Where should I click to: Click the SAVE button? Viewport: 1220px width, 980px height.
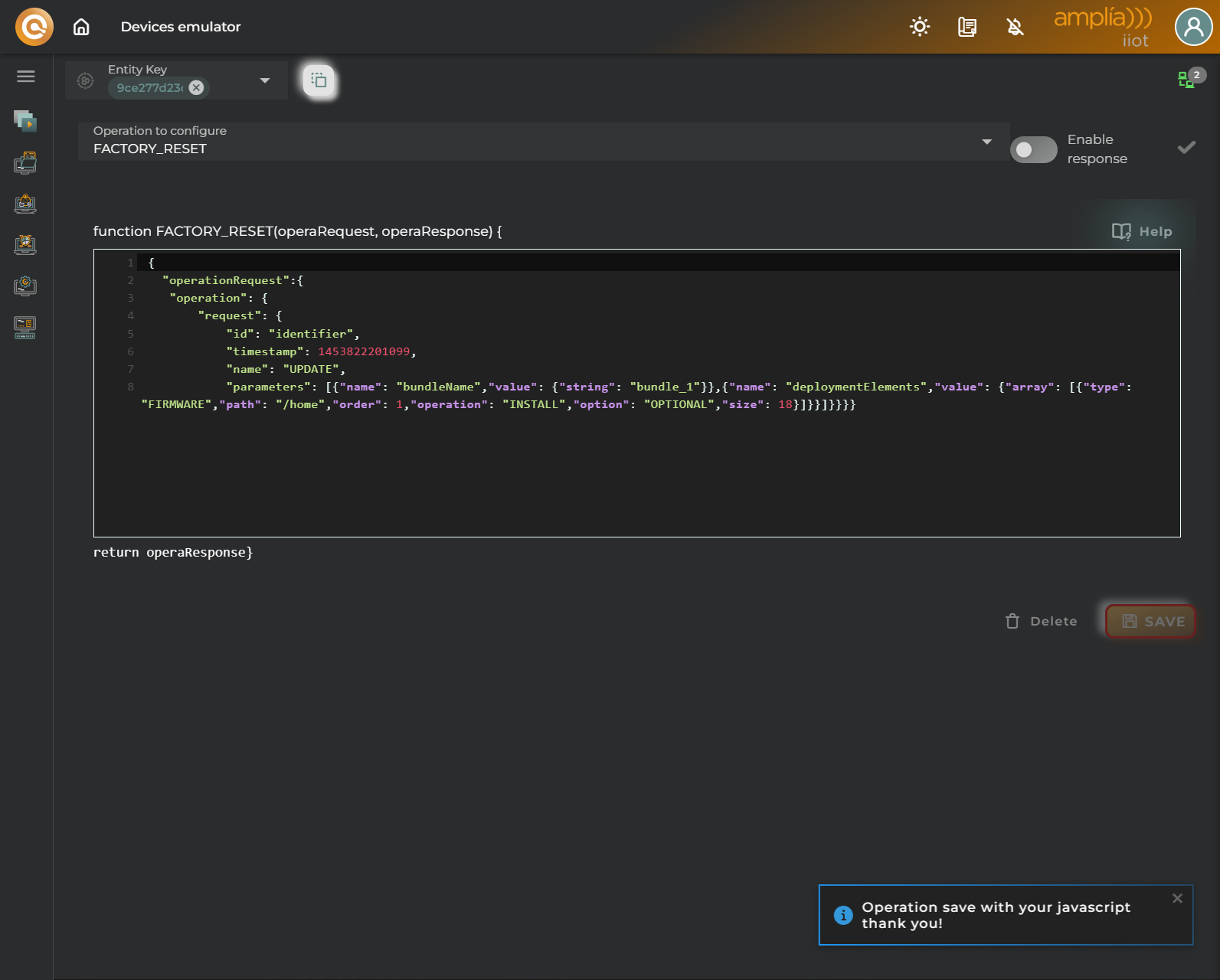pyautogui.click(x=1151, y=621)
